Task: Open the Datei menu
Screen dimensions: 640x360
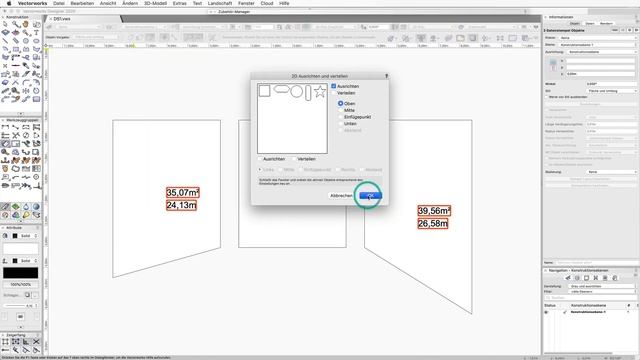Action: (59, 3)
